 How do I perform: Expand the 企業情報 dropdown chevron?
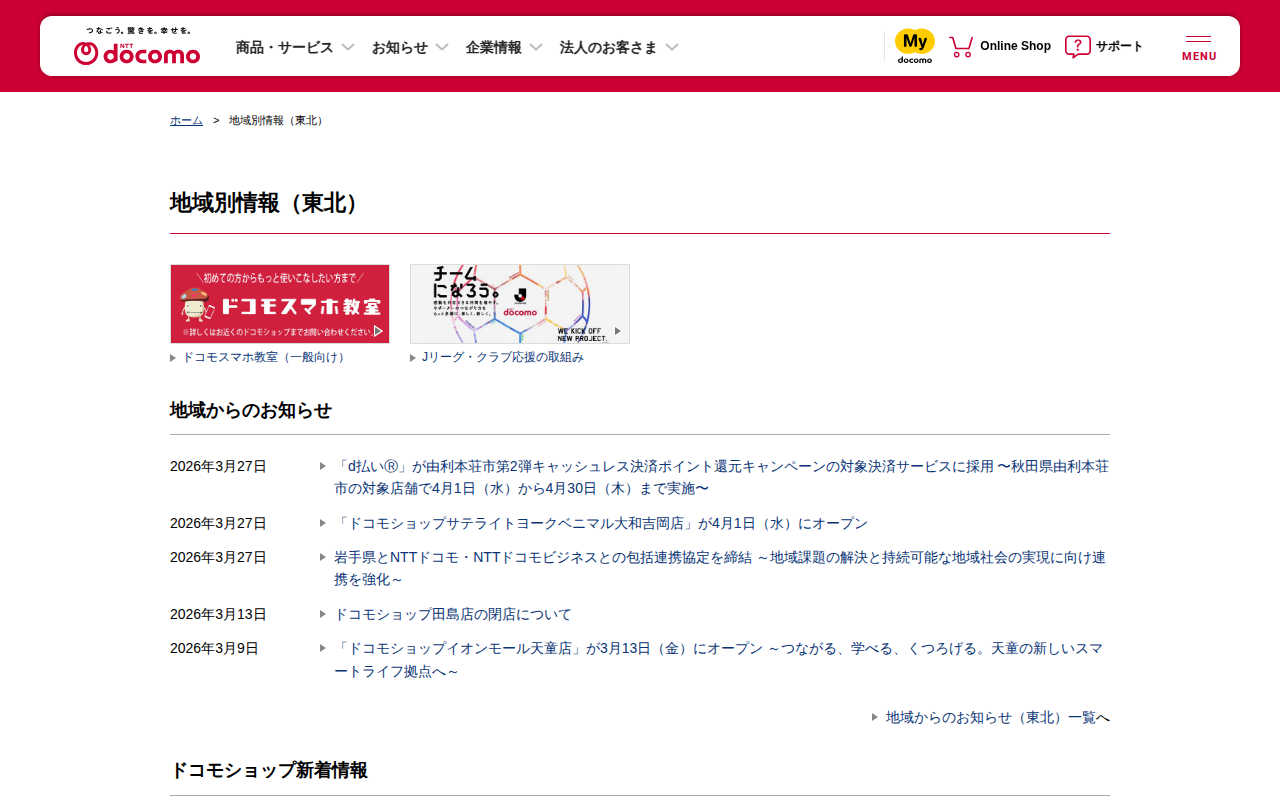[536, 47]
